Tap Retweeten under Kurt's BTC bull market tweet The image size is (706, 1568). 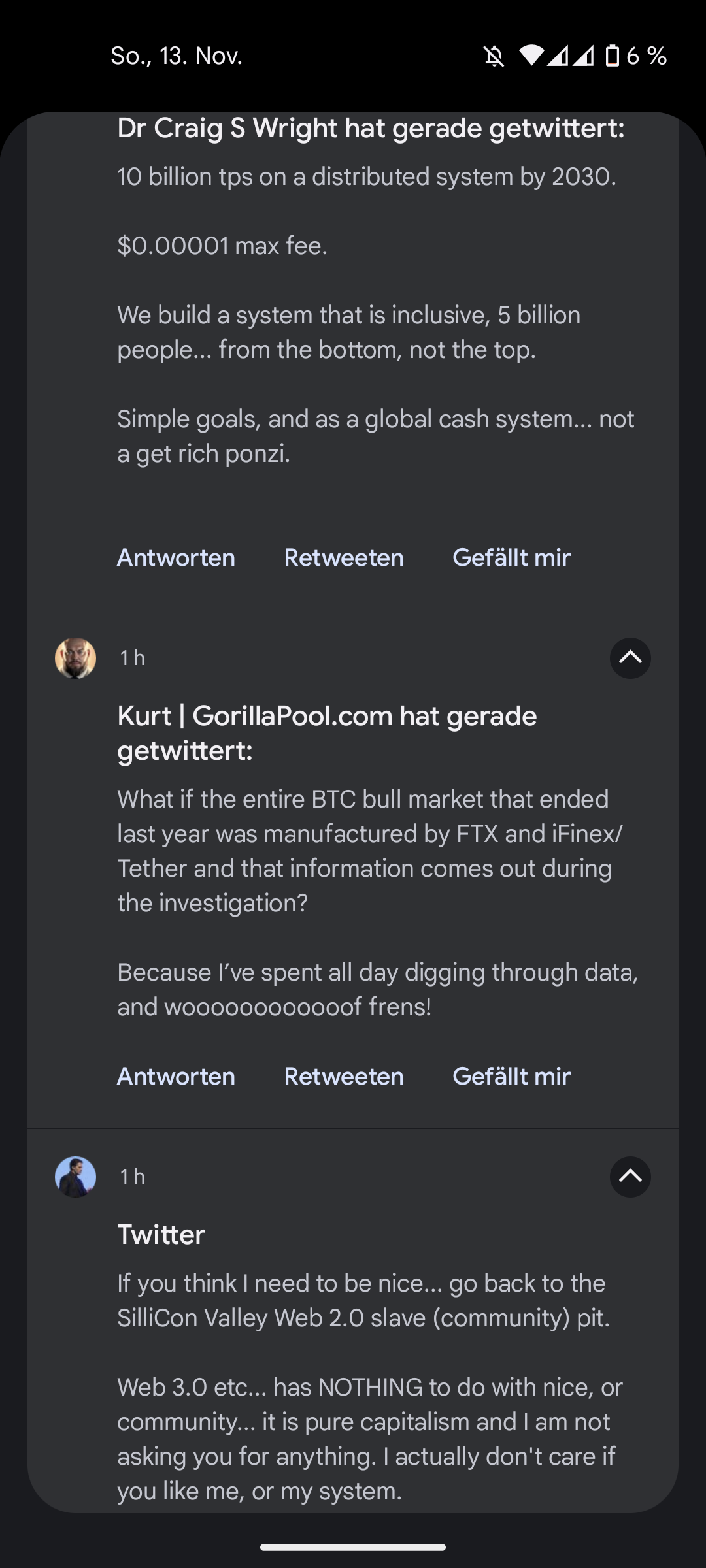(344, 1077)
